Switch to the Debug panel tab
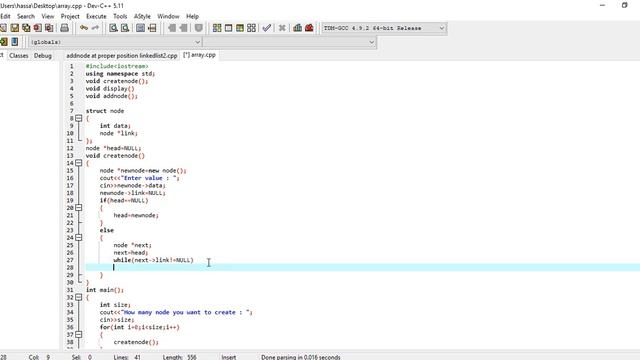640x360 pixels. pos(43,56)
